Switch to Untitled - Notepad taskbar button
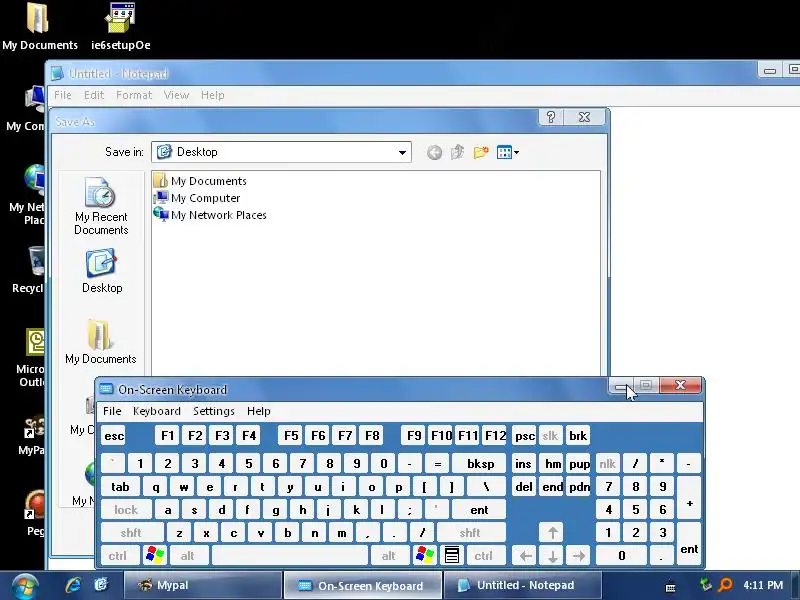This screenshot has height=600, width=800. [x=522, y=585]
